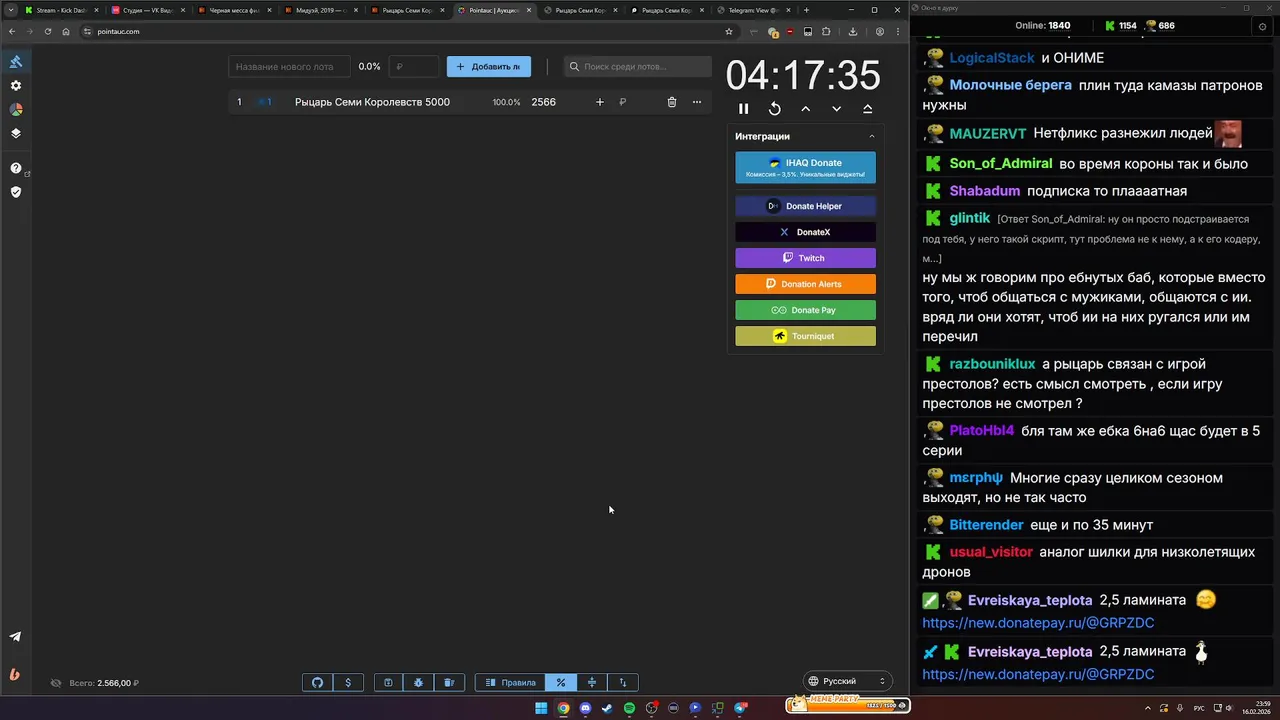Screen dimensions: 1280x720
Task: Open Discord from taskbar
Action: tap(585, 708)
